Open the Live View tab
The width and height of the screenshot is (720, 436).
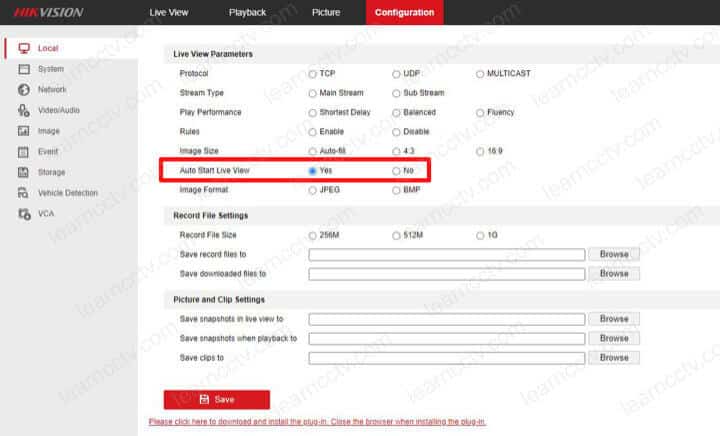coord(168,13)
